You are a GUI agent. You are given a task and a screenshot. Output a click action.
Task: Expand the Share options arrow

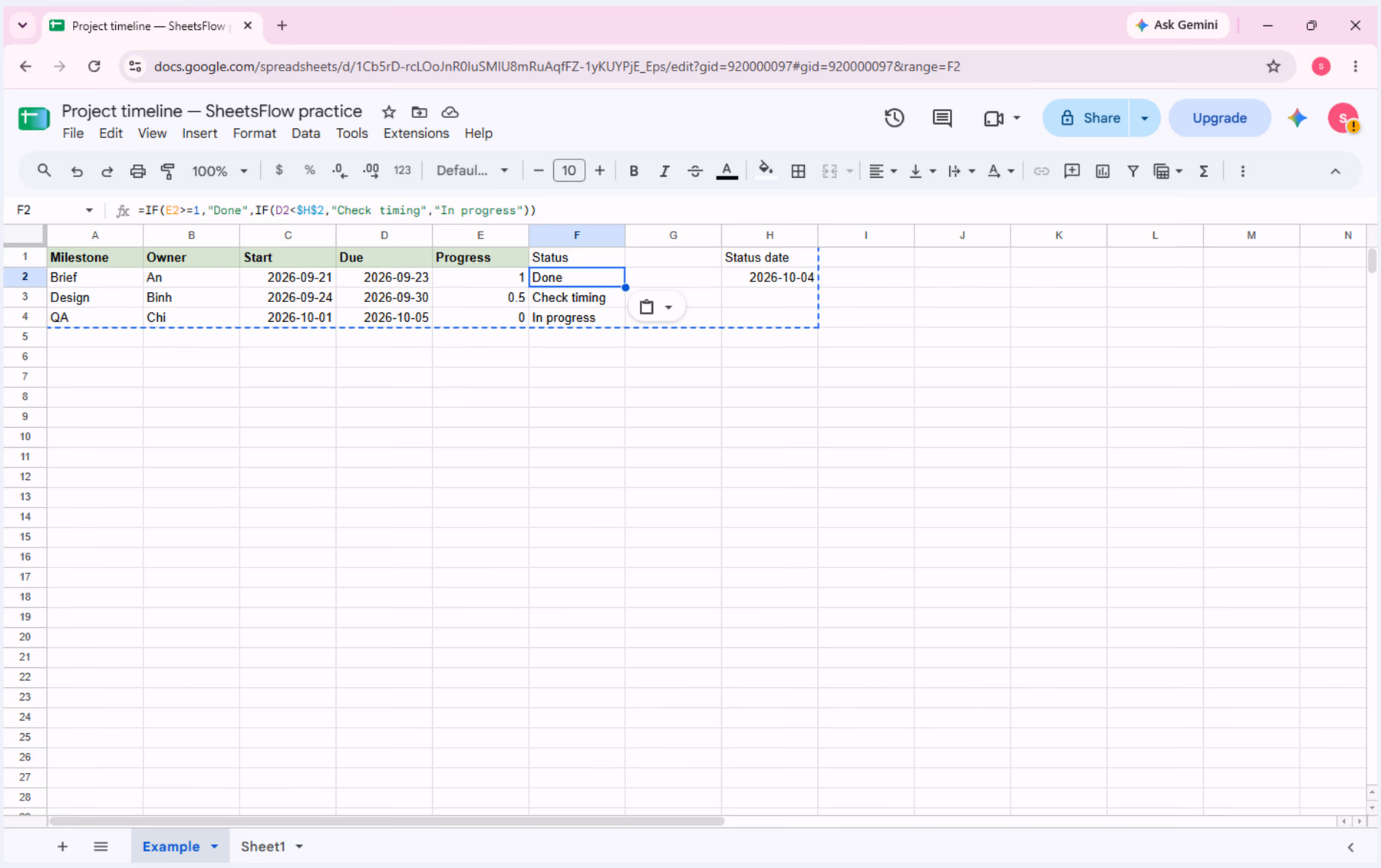[1145, 118]
